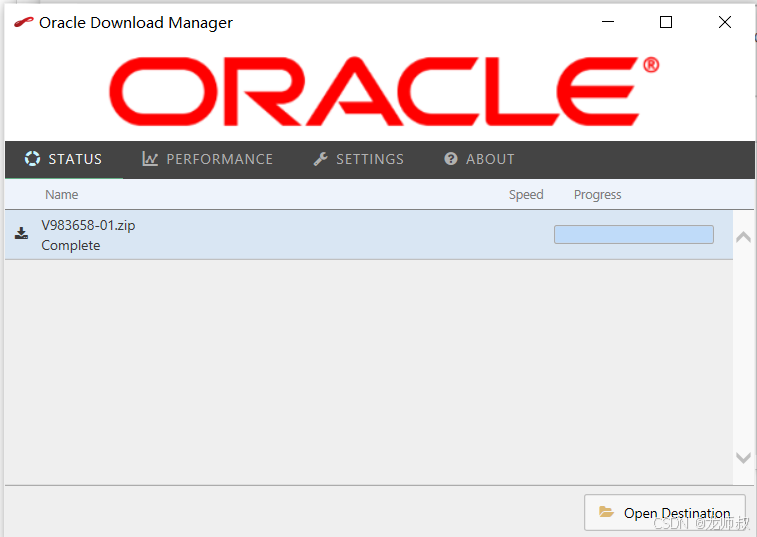
Task: Open the SETTINGS tab
Action: coord(359,159)
